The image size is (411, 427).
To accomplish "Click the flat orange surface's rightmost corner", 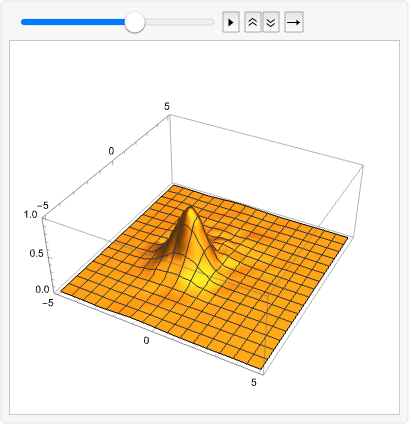I will pyautogui.click(x=347, y=237).
